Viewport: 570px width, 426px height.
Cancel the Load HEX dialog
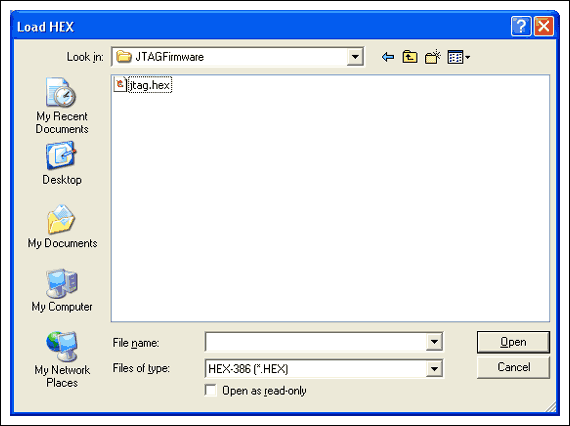[513, 367]
